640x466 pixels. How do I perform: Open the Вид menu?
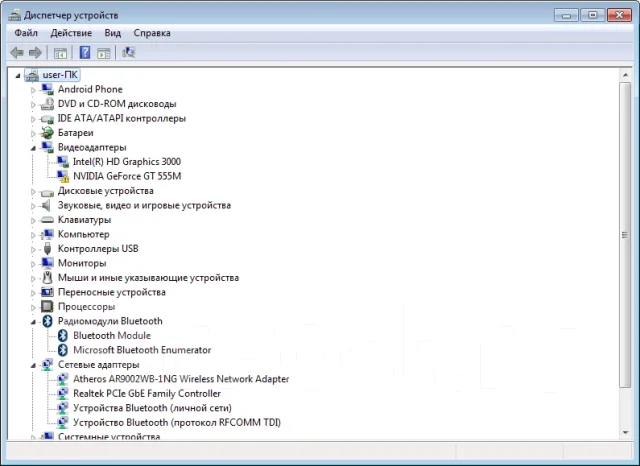(x=113, y=33)
